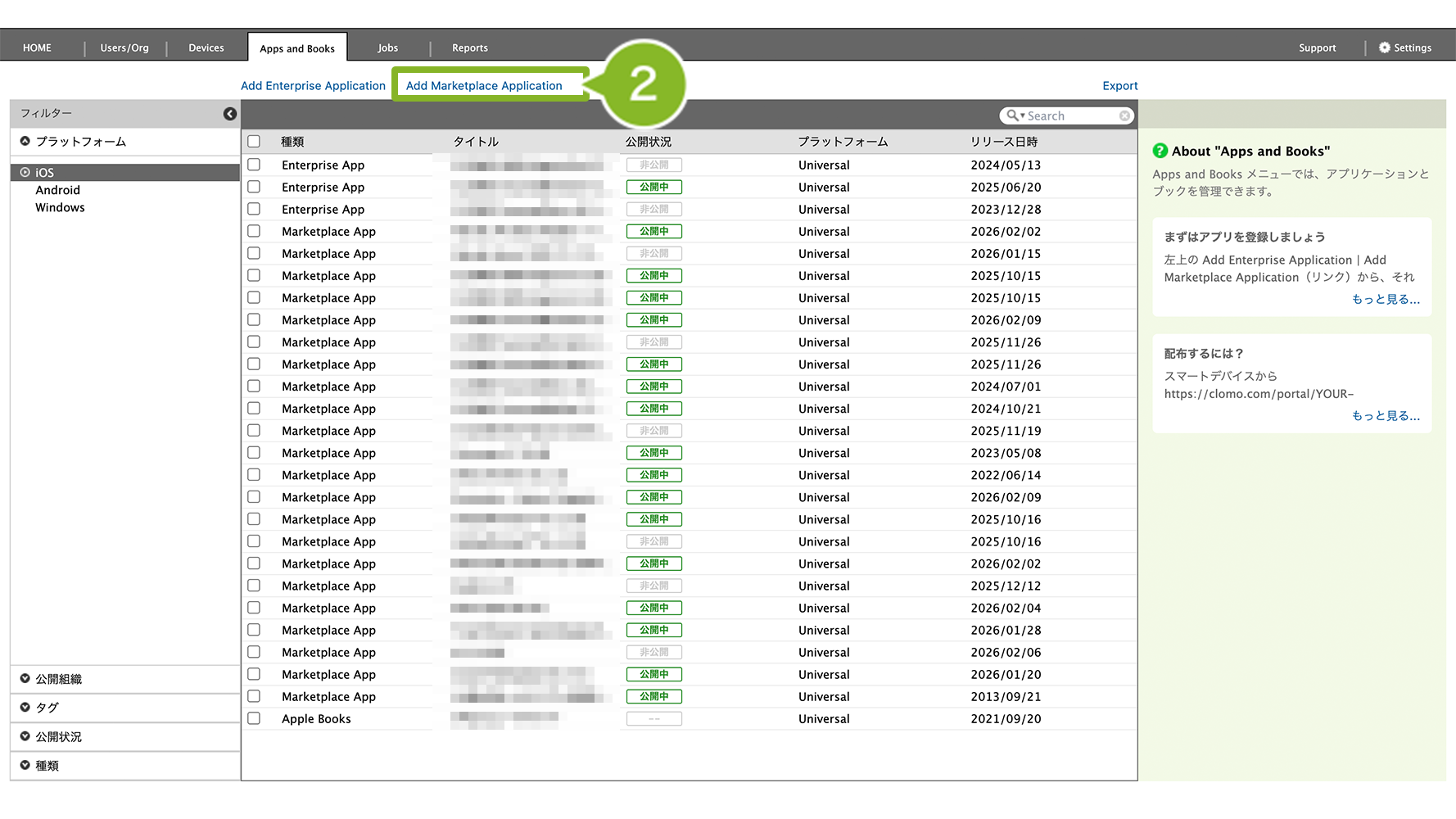
Task: Open the Devices tab
Action: pyautogui.click(x=206, y=48)
